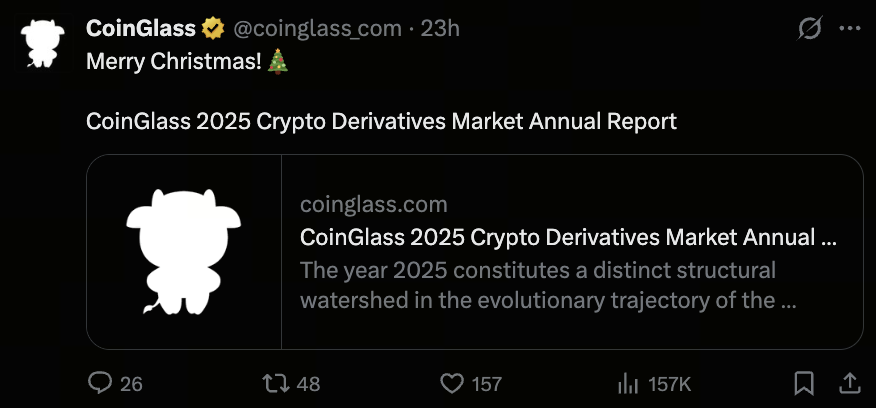Like the post with the heart icon
Viewport: 876px width, 408px height.
[x=453, y=383]
